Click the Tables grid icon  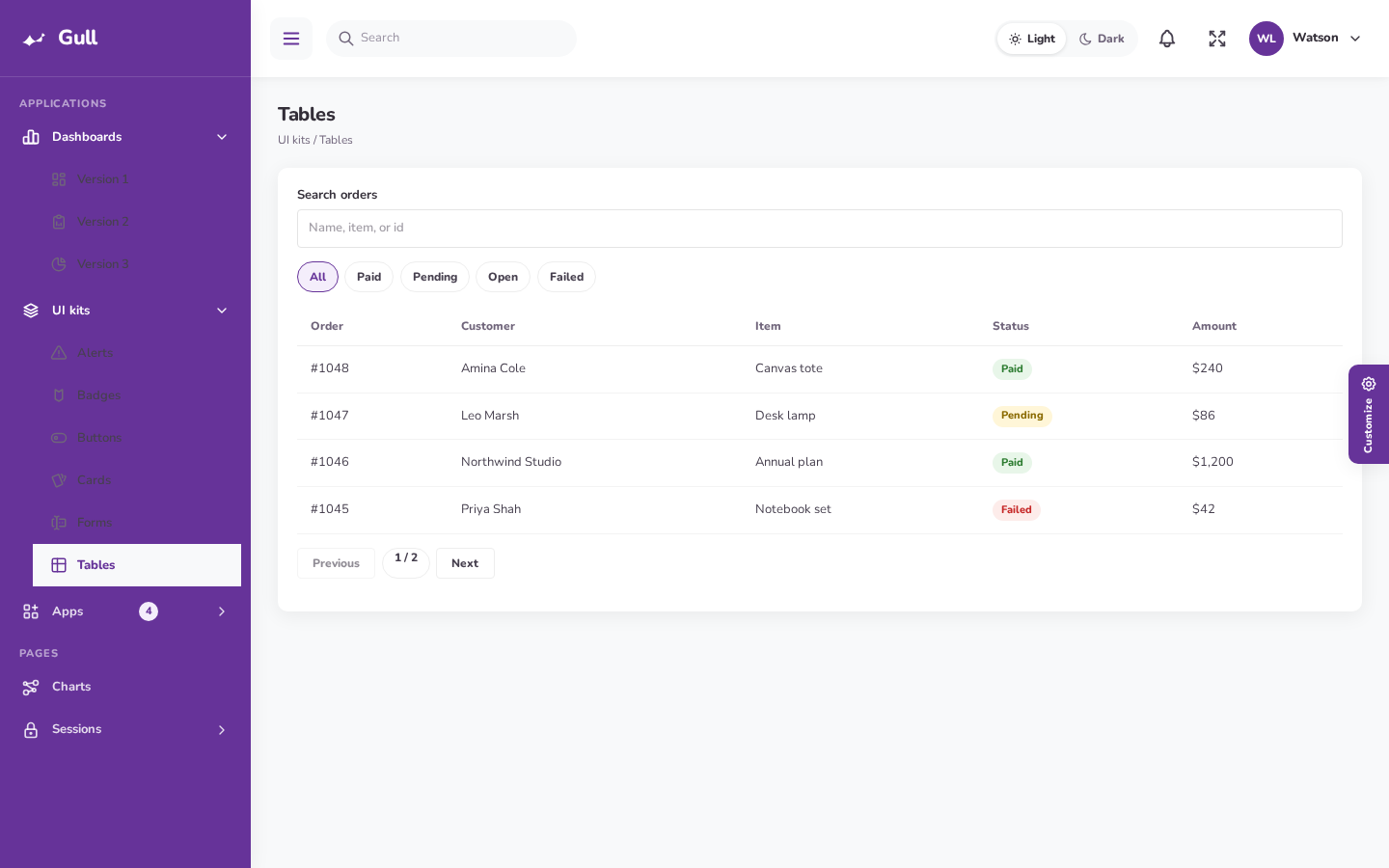59,565
